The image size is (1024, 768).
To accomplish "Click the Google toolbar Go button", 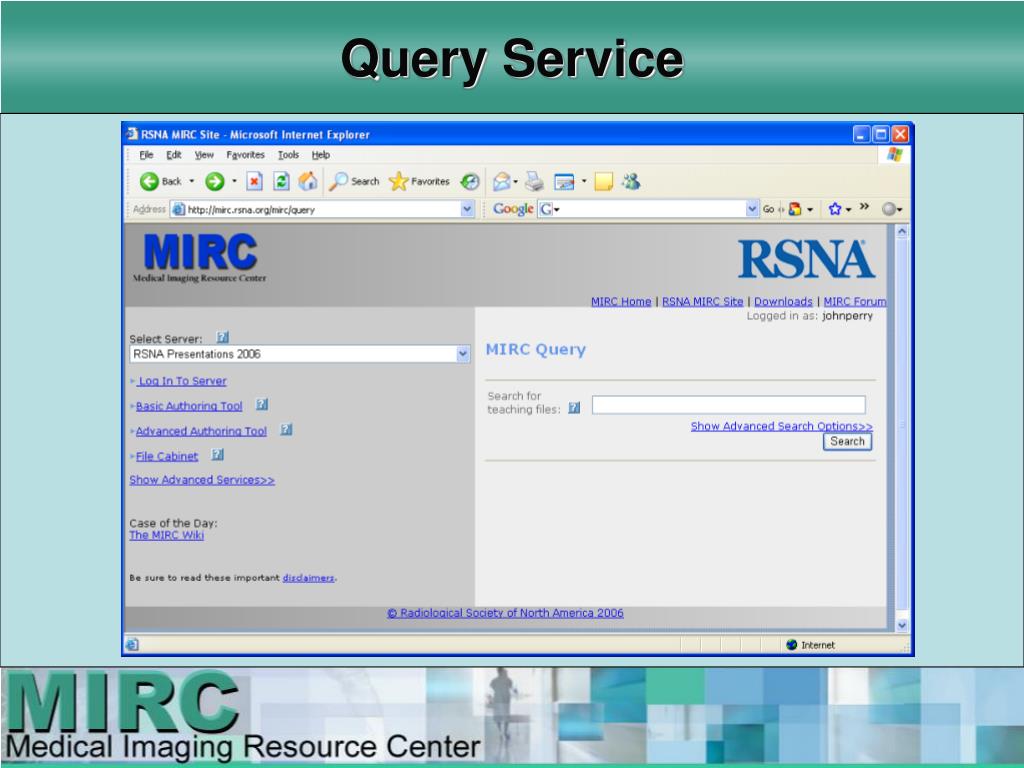I will [769, 209].
